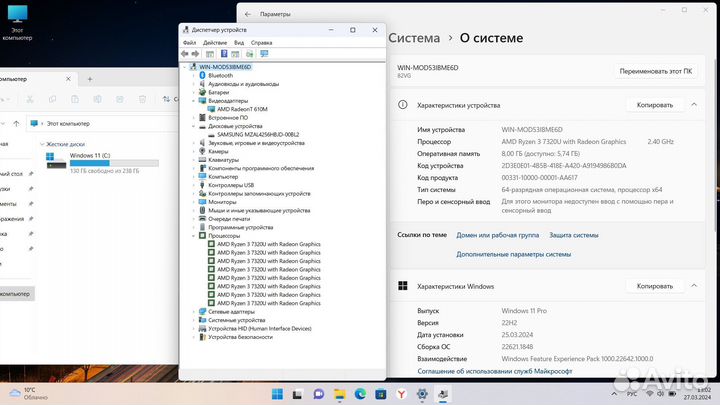
Task: Click Cut scissors icon in File Explorer toolbar
Action: [30, 99]
